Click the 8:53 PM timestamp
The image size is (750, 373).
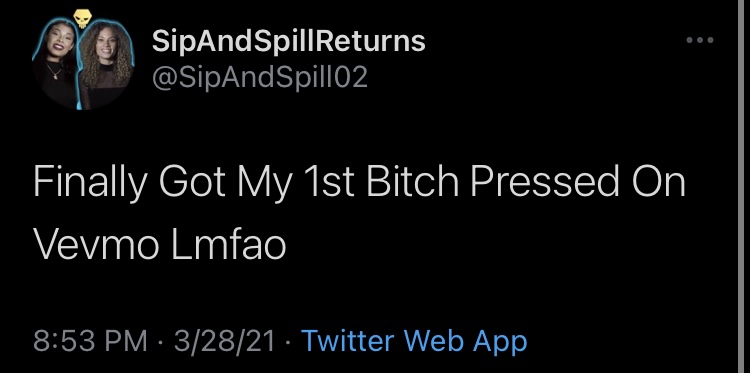[90, 341]
